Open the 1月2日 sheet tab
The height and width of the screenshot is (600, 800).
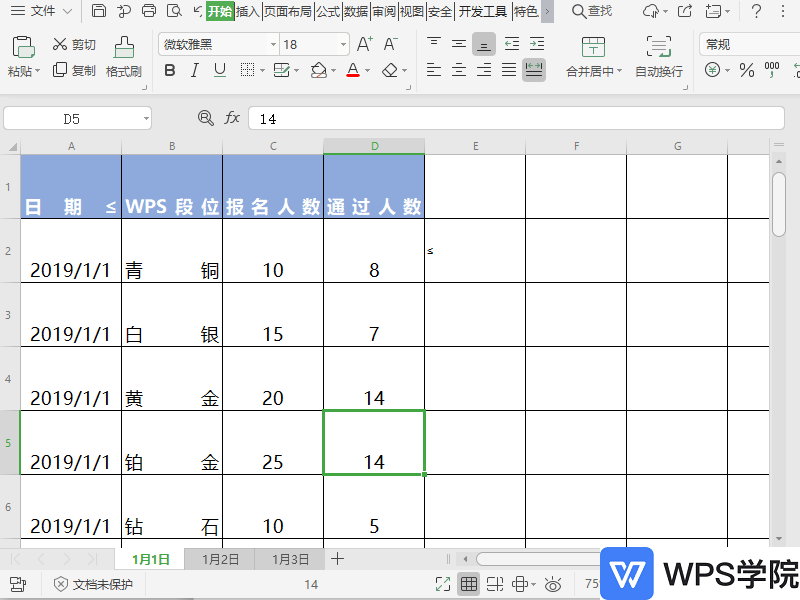tap(220, 559)
